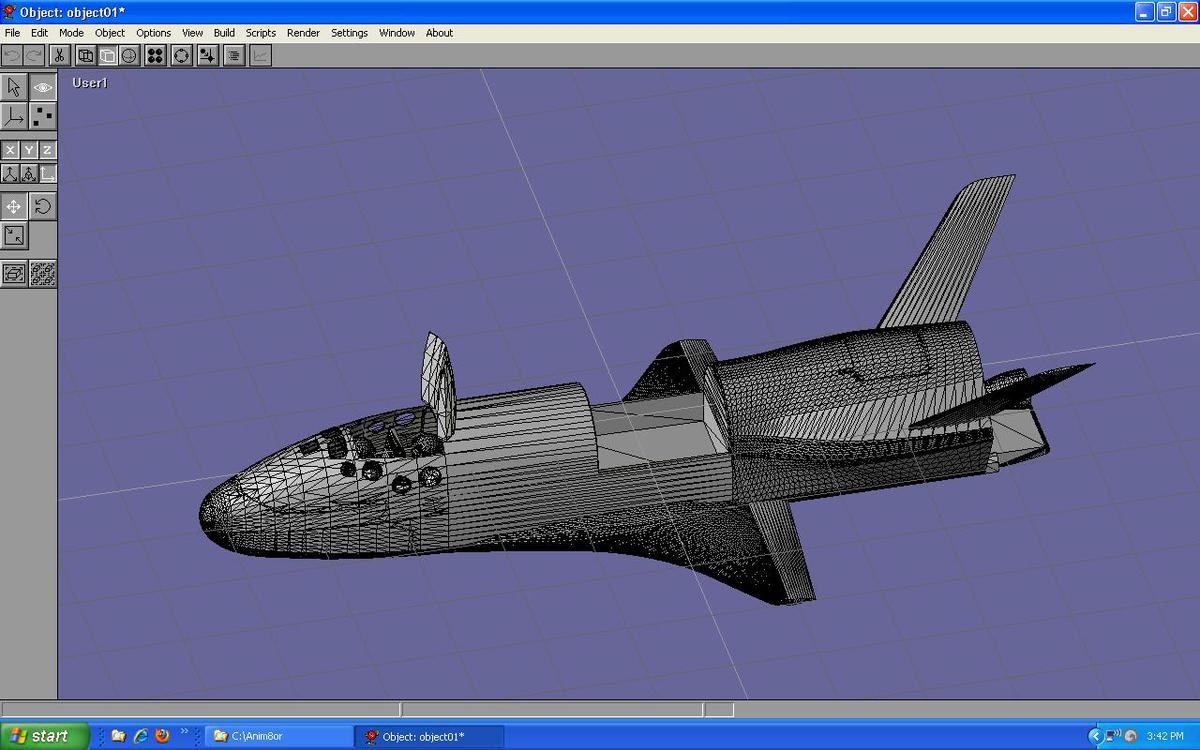
Task: Click the circle with points arc rotate icon
Action: pyautogui.click(x=181, y=56)
